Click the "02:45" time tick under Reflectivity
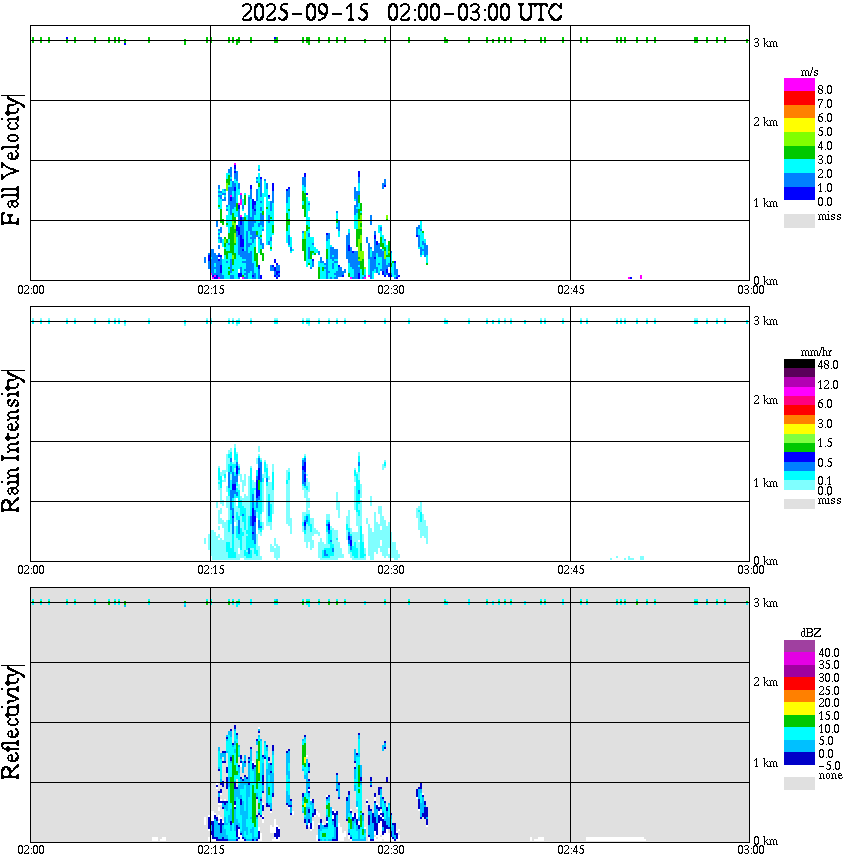850x868 pixels. 570,850
